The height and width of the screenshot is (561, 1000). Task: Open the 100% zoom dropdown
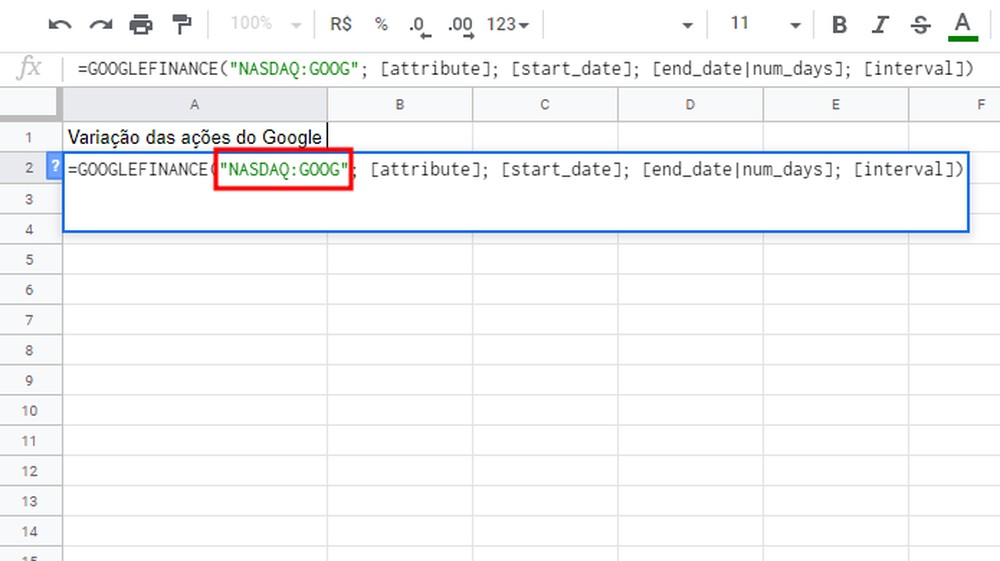click(266, 24)
